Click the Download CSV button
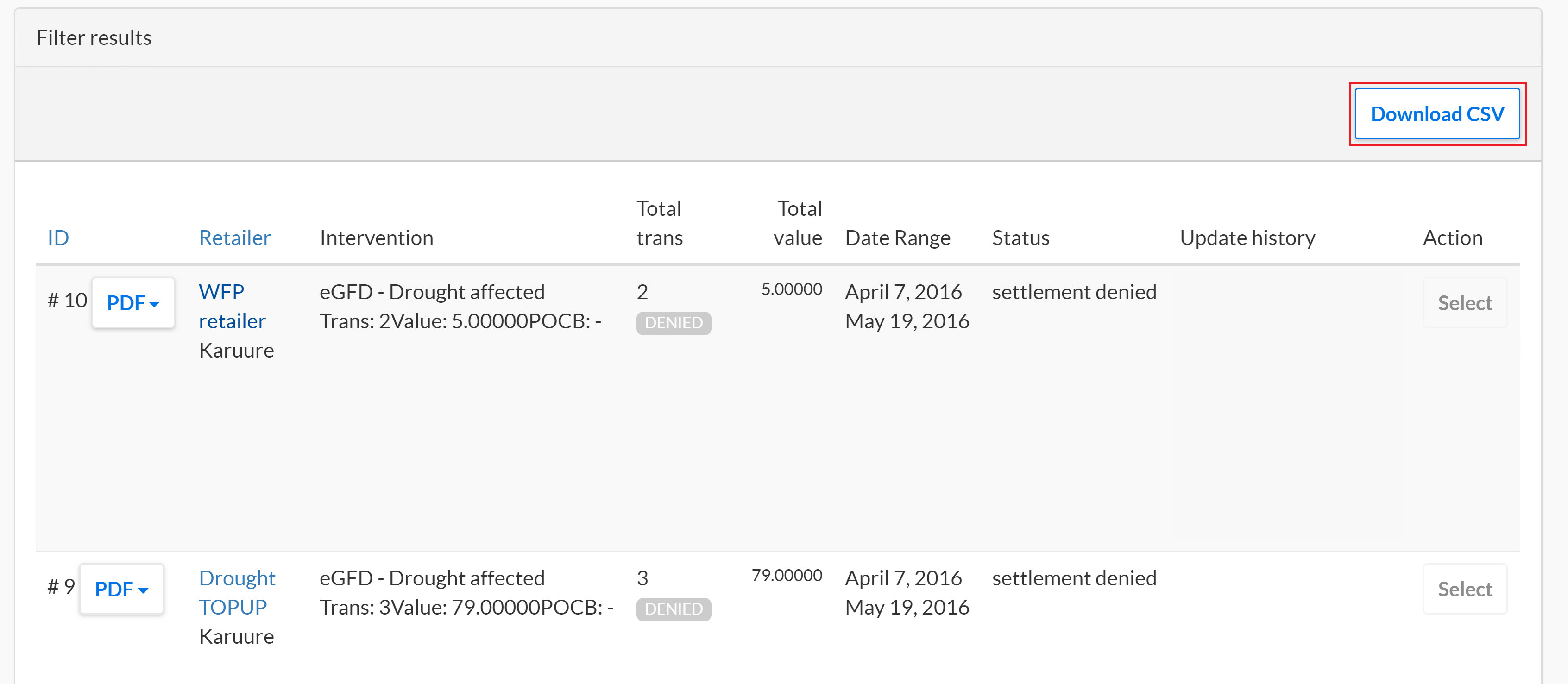Viewport: 1568px width, 684px height. (x=1436, y=114)
